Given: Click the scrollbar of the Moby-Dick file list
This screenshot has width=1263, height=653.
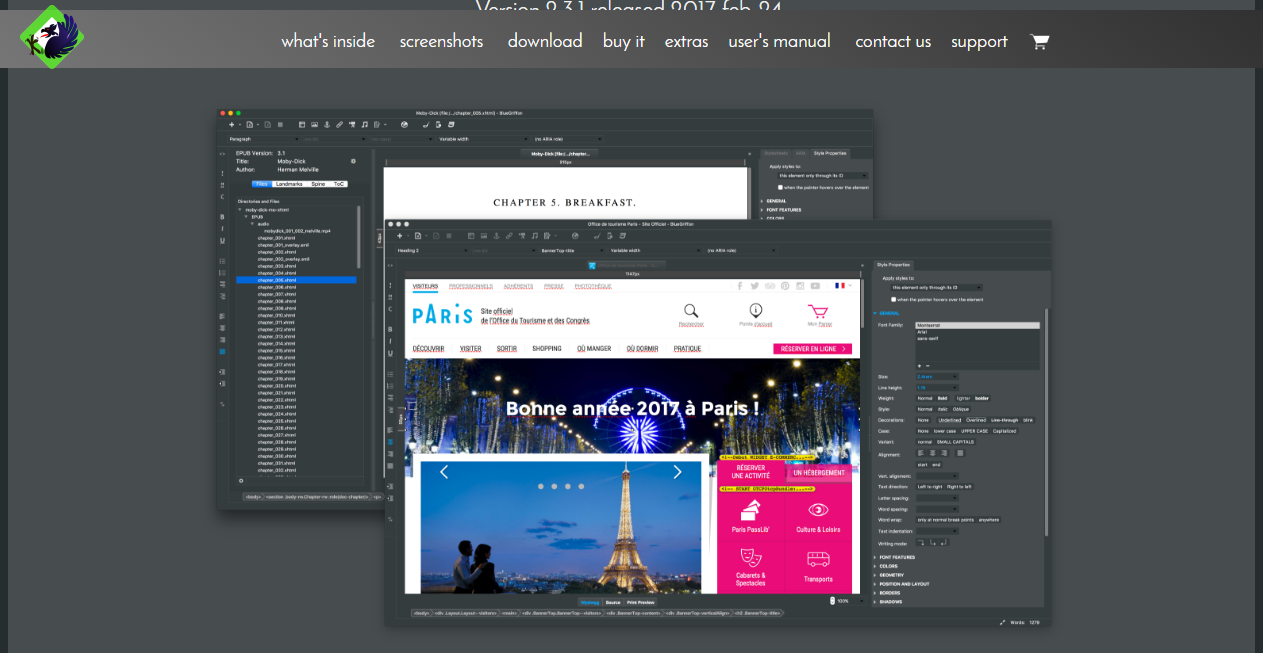Looking at the screenshot, I should point(358,237).
